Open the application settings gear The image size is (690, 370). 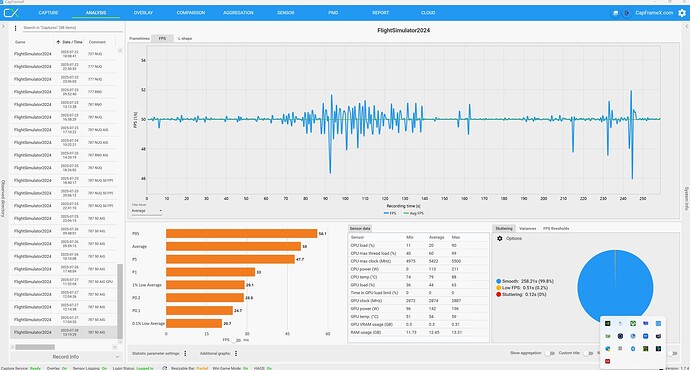[682, 13]
